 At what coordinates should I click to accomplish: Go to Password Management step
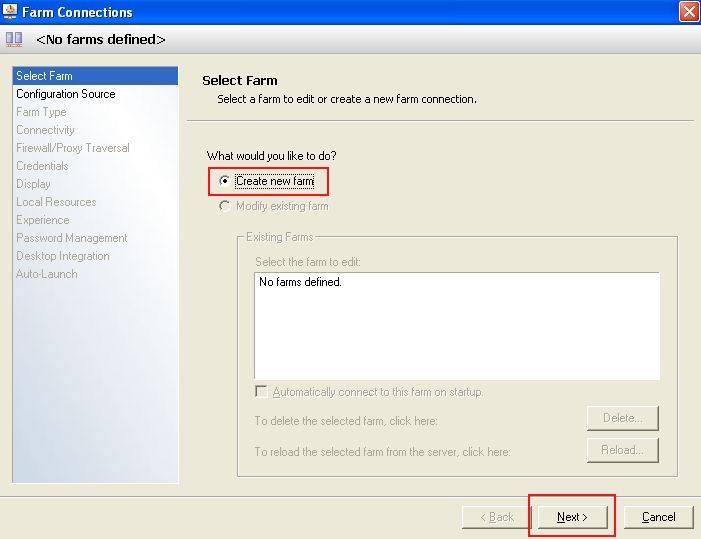[95, 238]
